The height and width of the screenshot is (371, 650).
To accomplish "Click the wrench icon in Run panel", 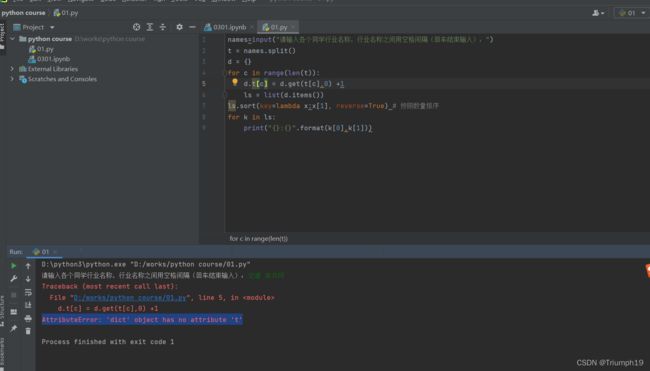I will (14, 279).
